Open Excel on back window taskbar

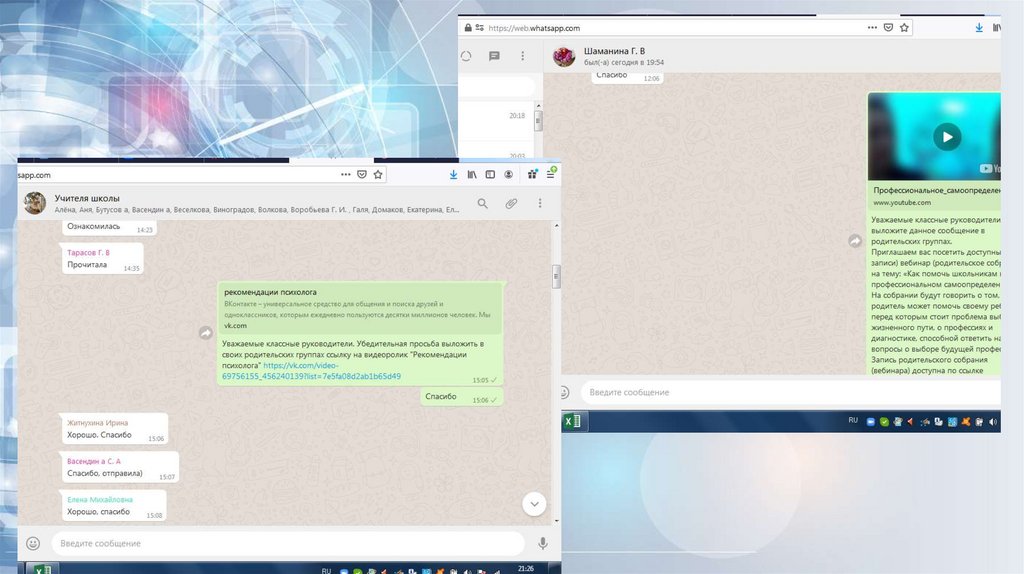click(572, 421)
